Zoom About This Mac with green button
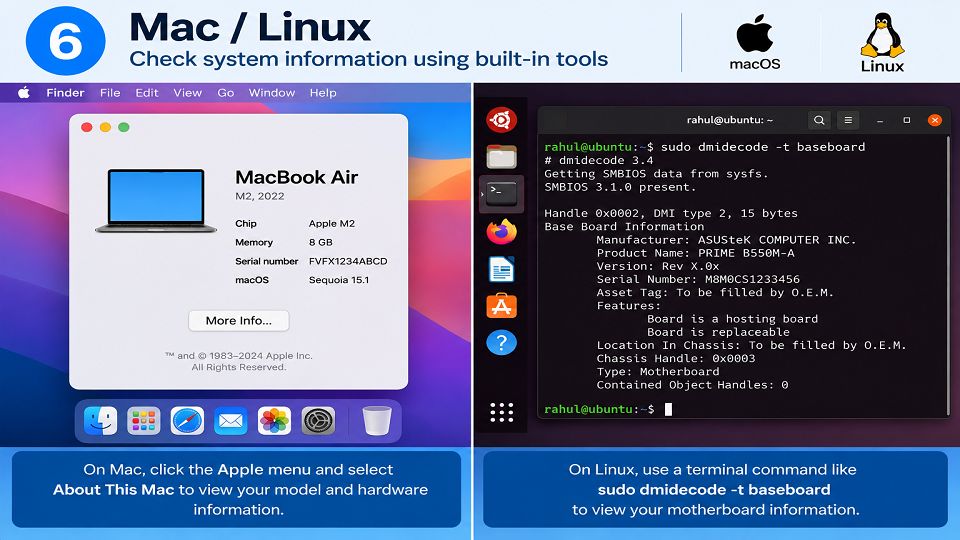This screenshot has width=960, height=540. coord(124,127)
